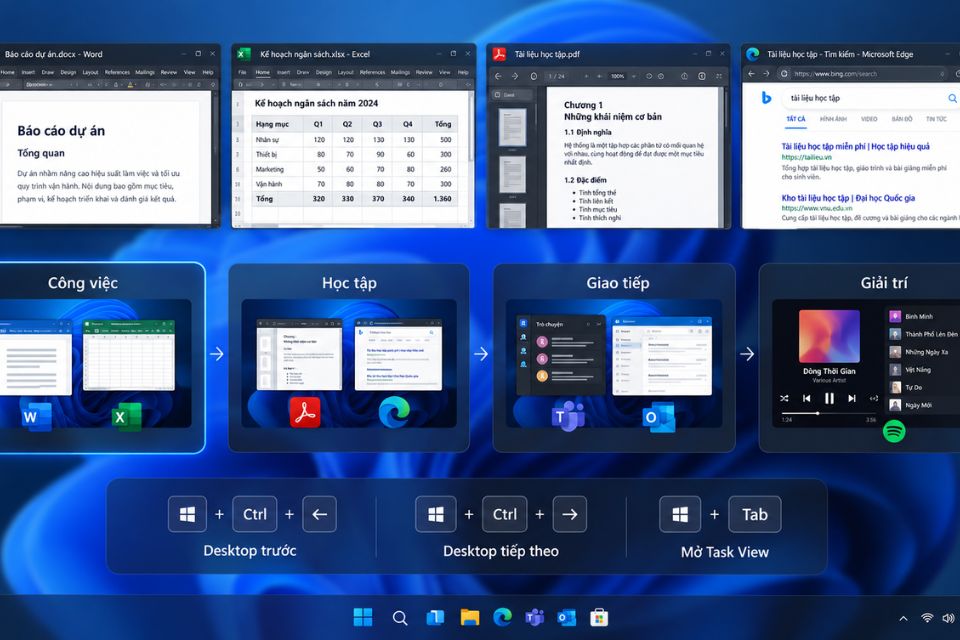Click the Bing search magnifier button

[952, 98]
